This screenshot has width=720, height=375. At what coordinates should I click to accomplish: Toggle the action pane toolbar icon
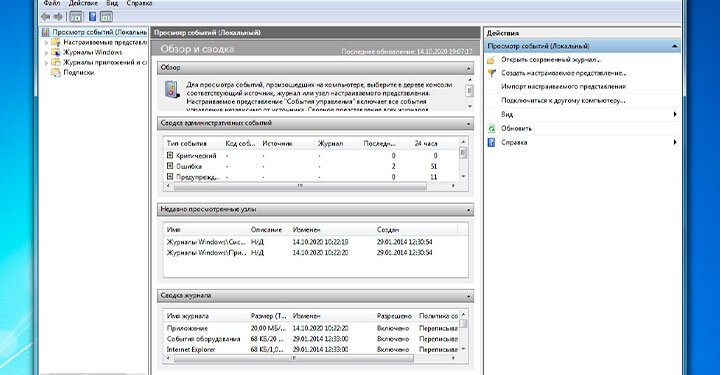(x=106, y=17)
